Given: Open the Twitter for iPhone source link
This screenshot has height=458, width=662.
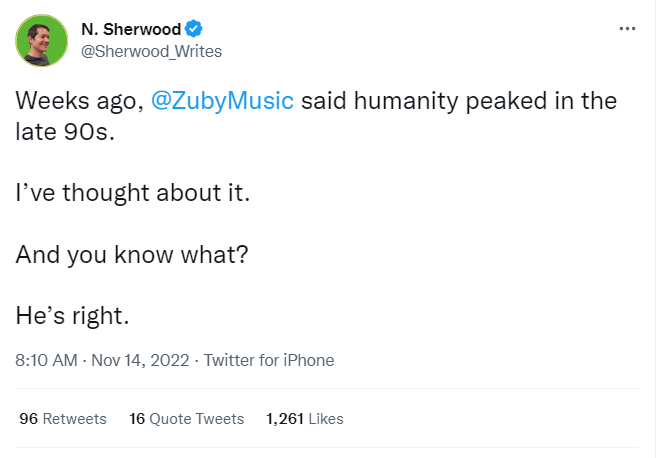Looking at the screenshot, I should 269,360.
